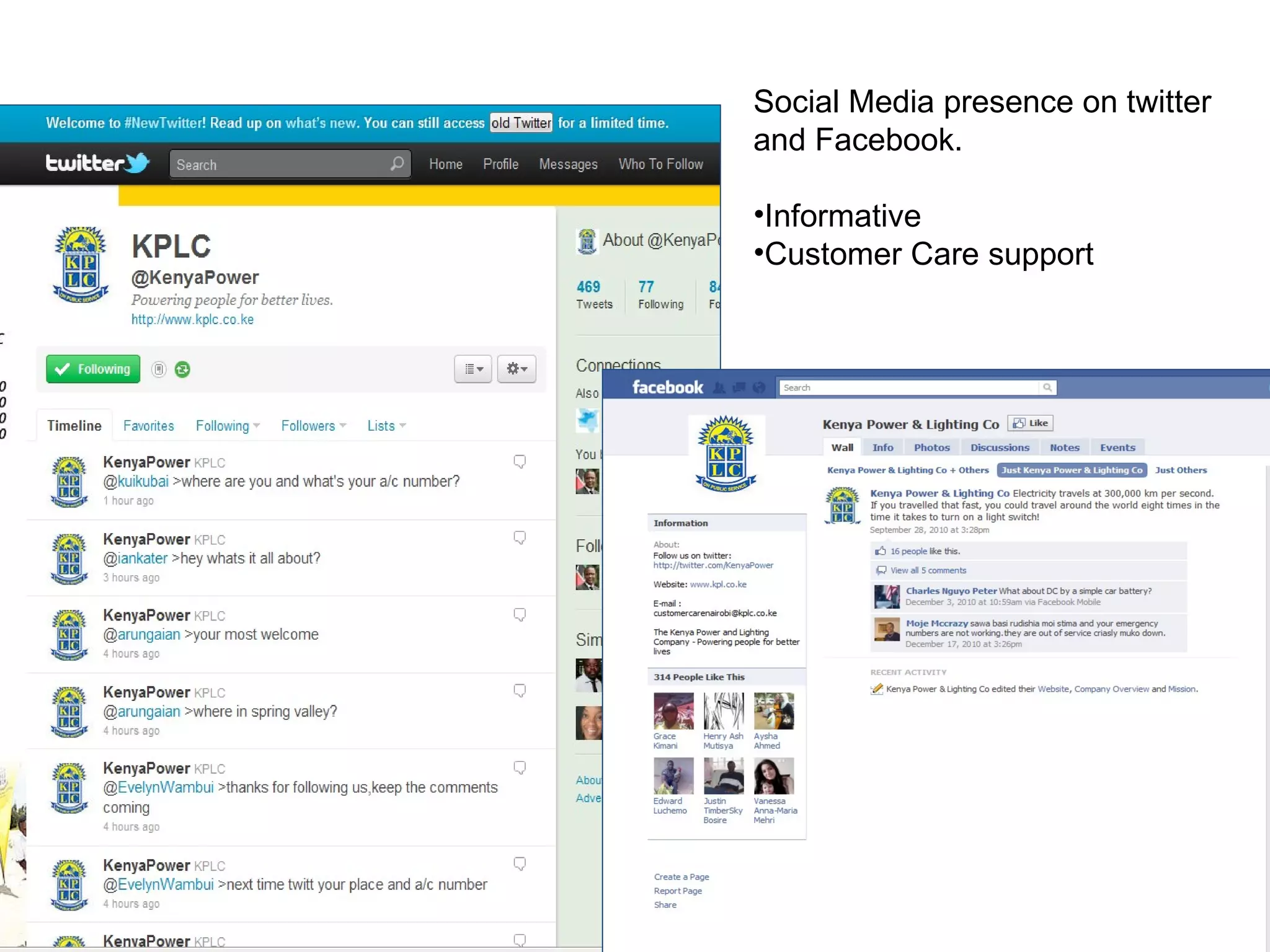
Task: Click 'Report Page' link
Action: point(678,891)
